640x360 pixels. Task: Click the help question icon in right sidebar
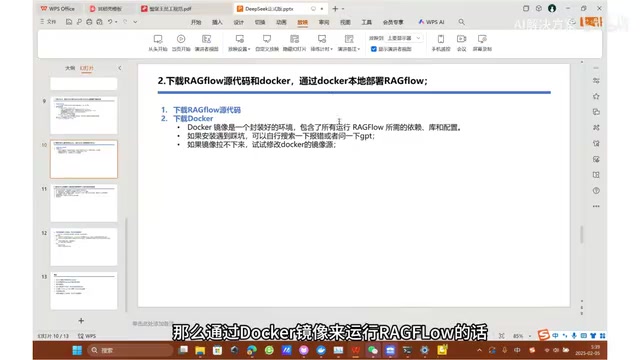point(596,191)
